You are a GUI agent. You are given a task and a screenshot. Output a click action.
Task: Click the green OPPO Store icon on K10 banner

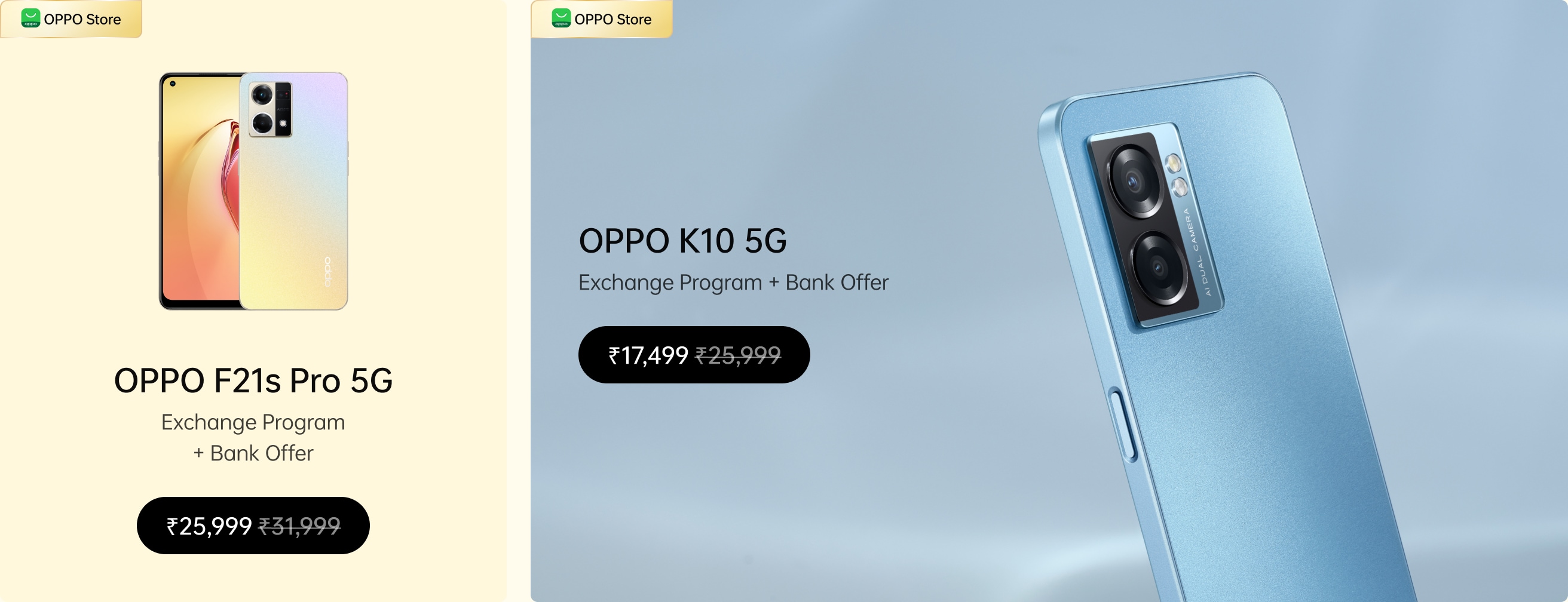click(x=561, y=19)
